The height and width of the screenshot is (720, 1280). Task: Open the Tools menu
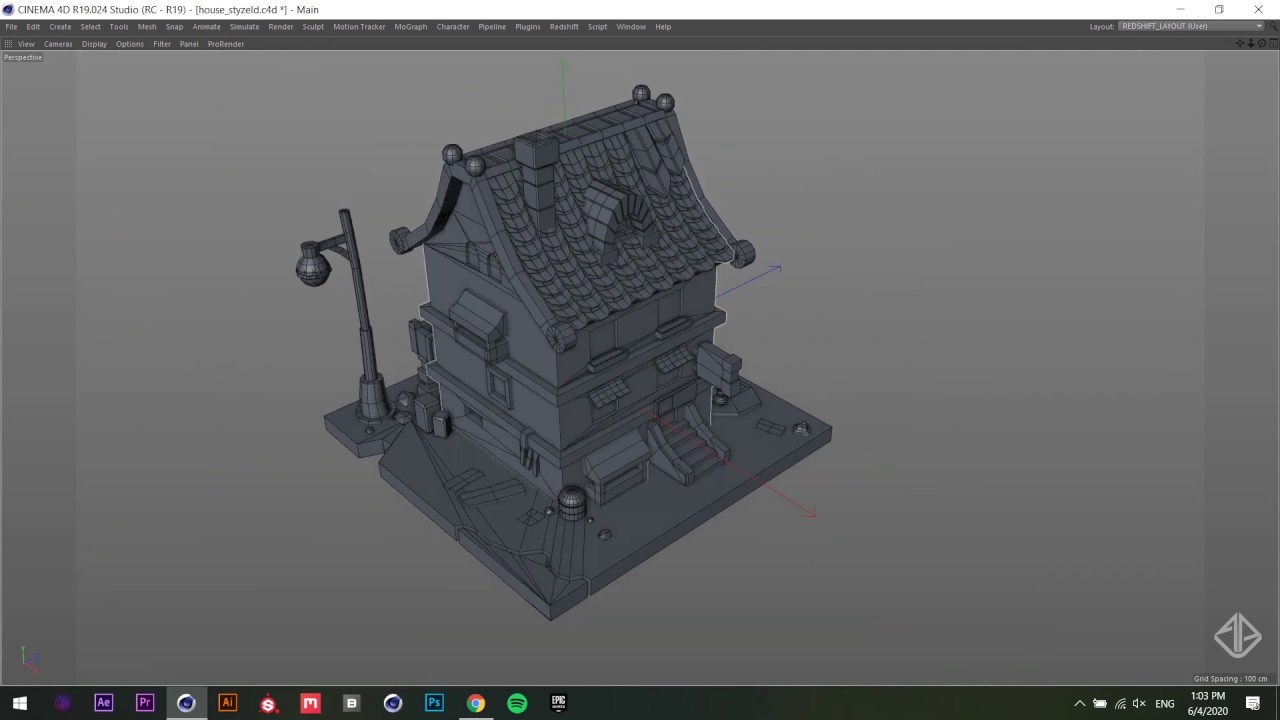tap(119, 27)
